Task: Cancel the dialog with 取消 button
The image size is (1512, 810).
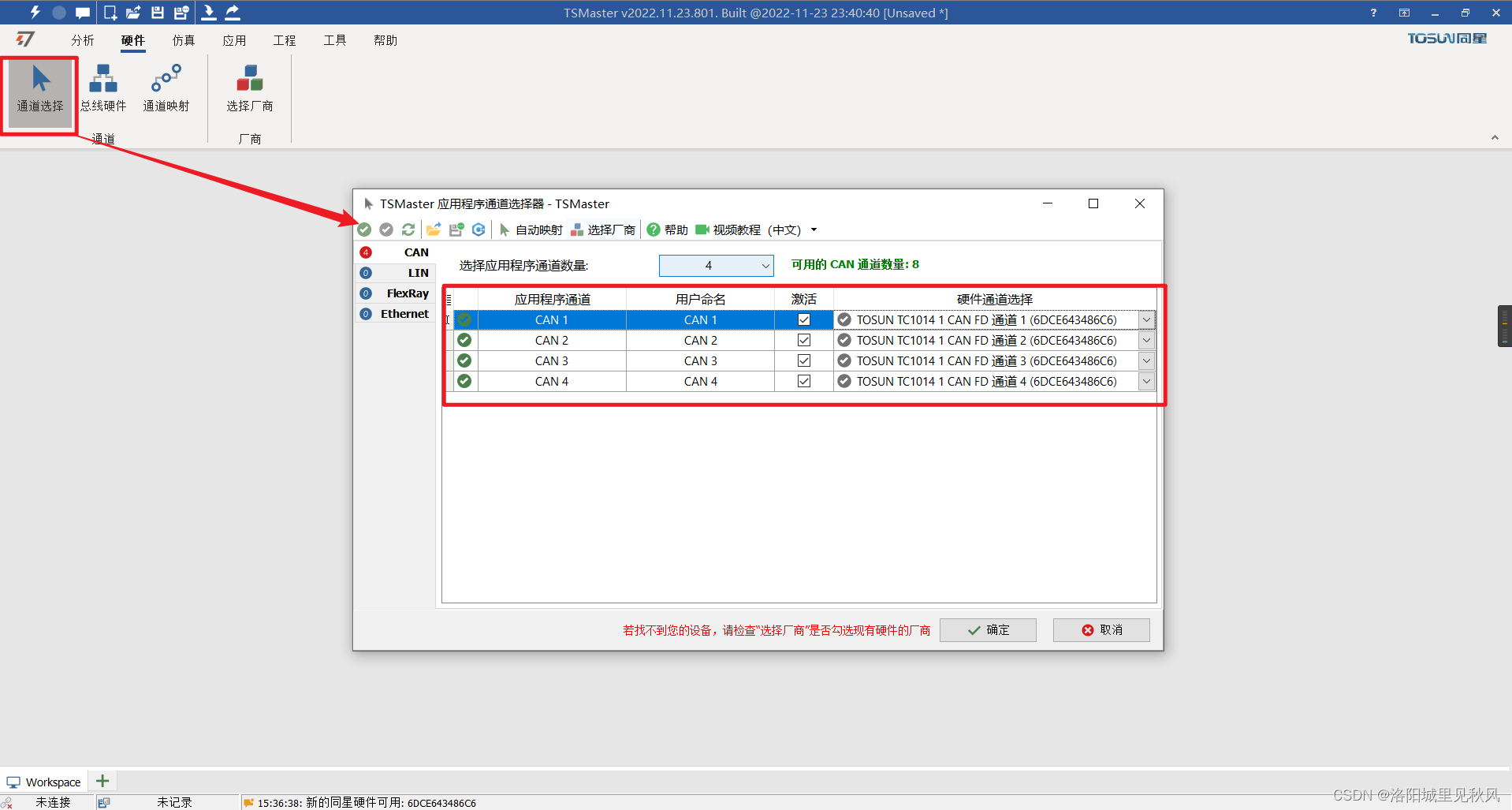Action: pos(1101,630)
